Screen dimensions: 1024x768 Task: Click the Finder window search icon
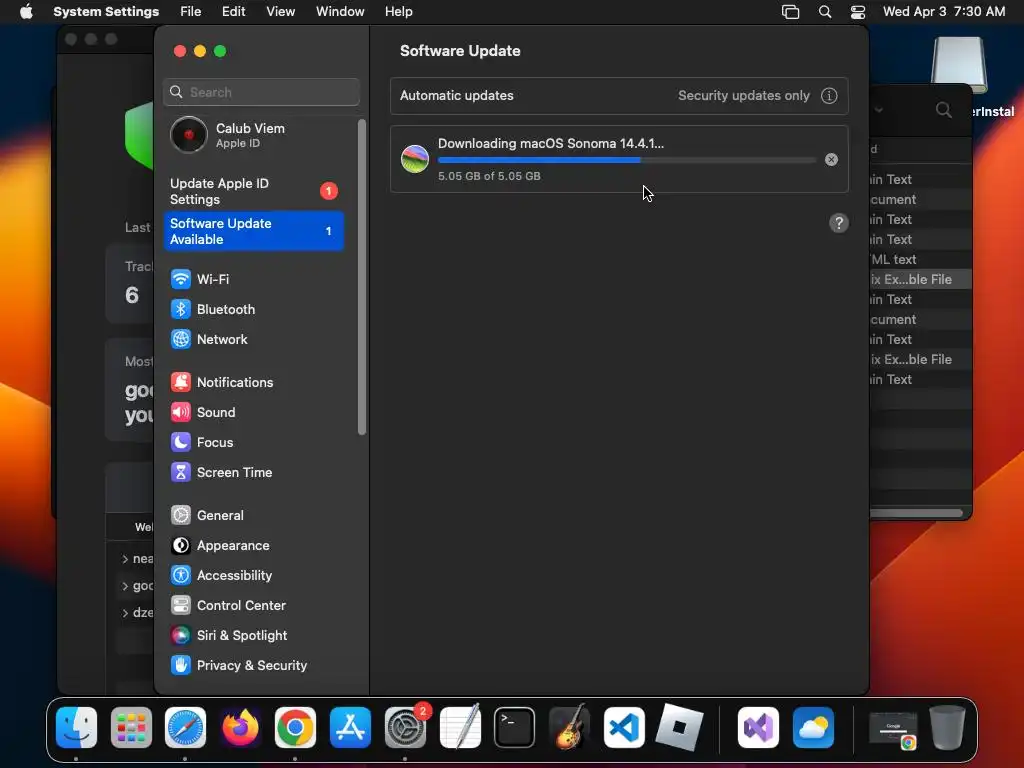(943, 110)
